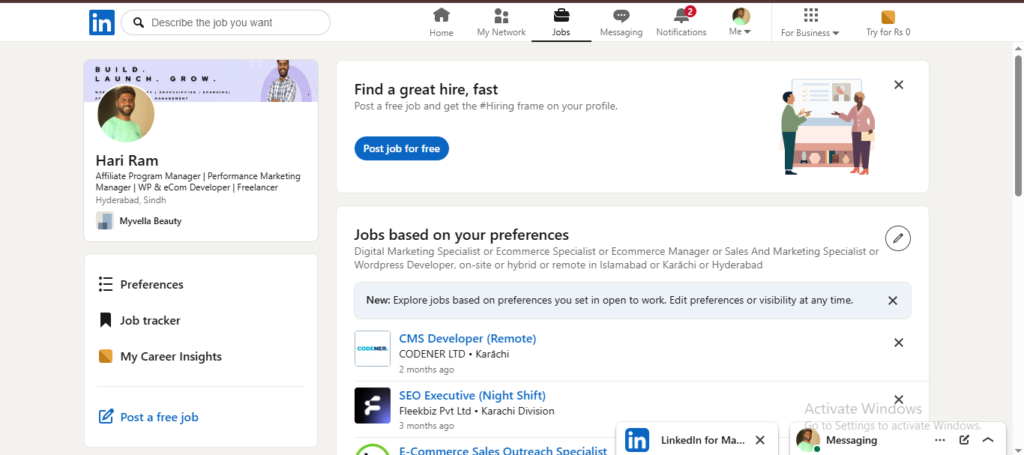
Task: Open E-Commerce Sales Outreach Specialist job
Action: click(x=503, y=450)
